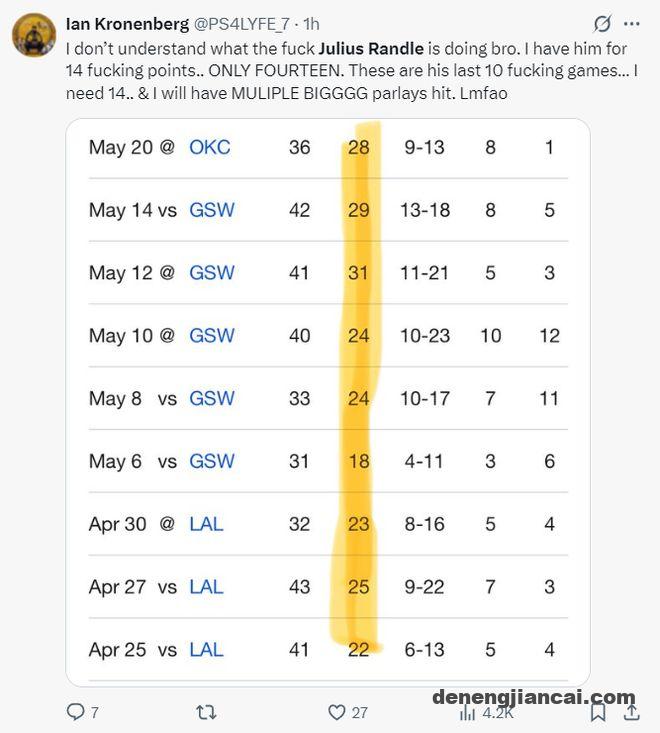Click LAL in the Apr 30 row
Viewport: 660px width, 733px height.
tap(206, 524)
